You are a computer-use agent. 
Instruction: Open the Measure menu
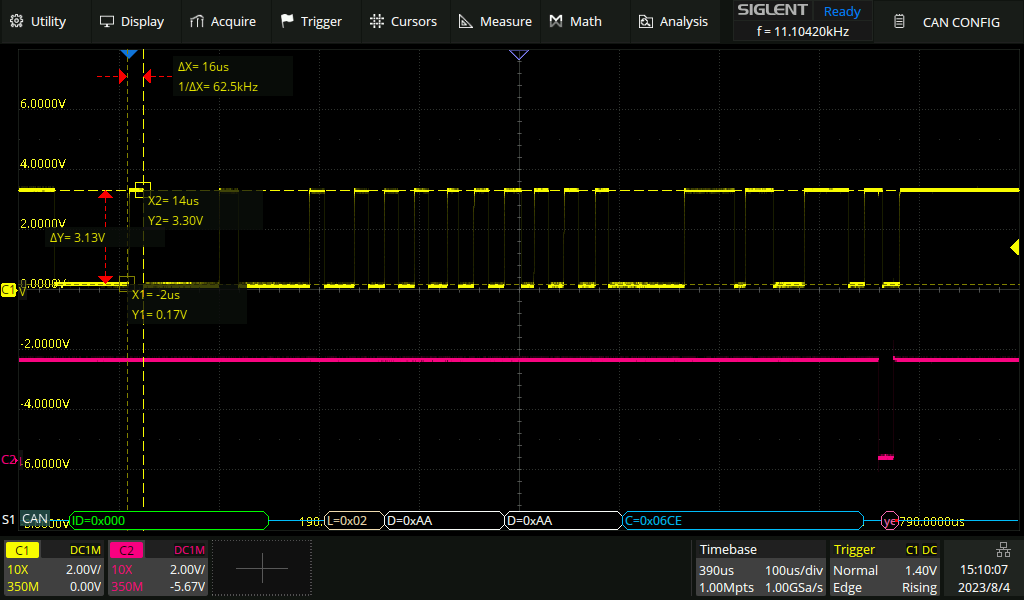[x=496, y=22]
